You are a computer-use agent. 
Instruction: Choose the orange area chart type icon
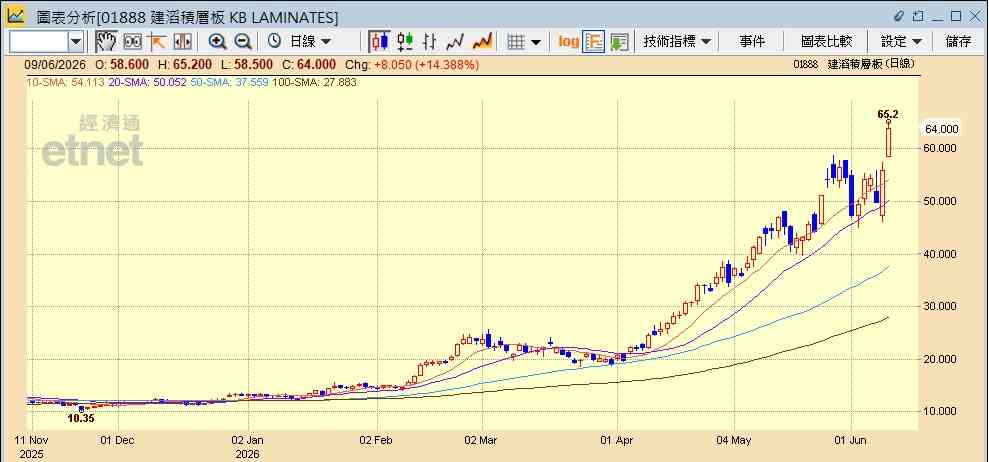(483, 42)
